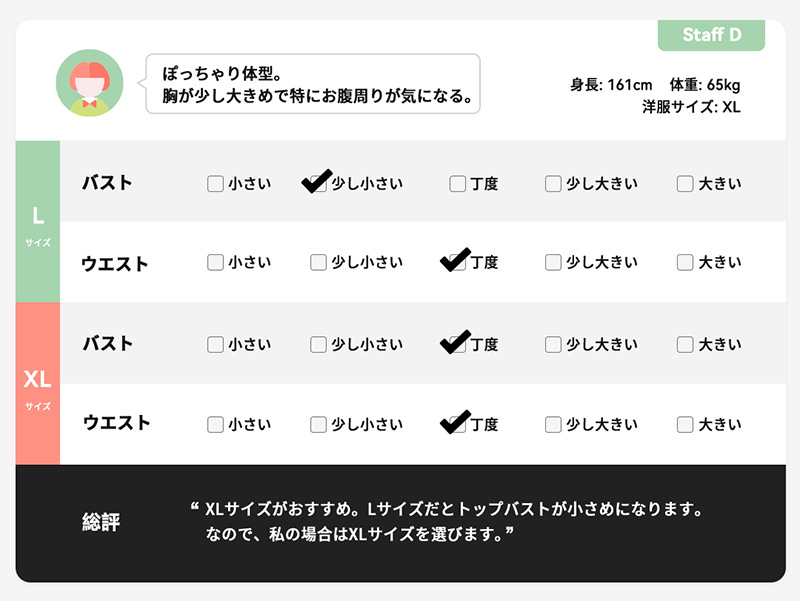The width and height of the screenshot is (800, 601).
Task: Check L size waist 小さい checkbox
Action: pos(215,263)
